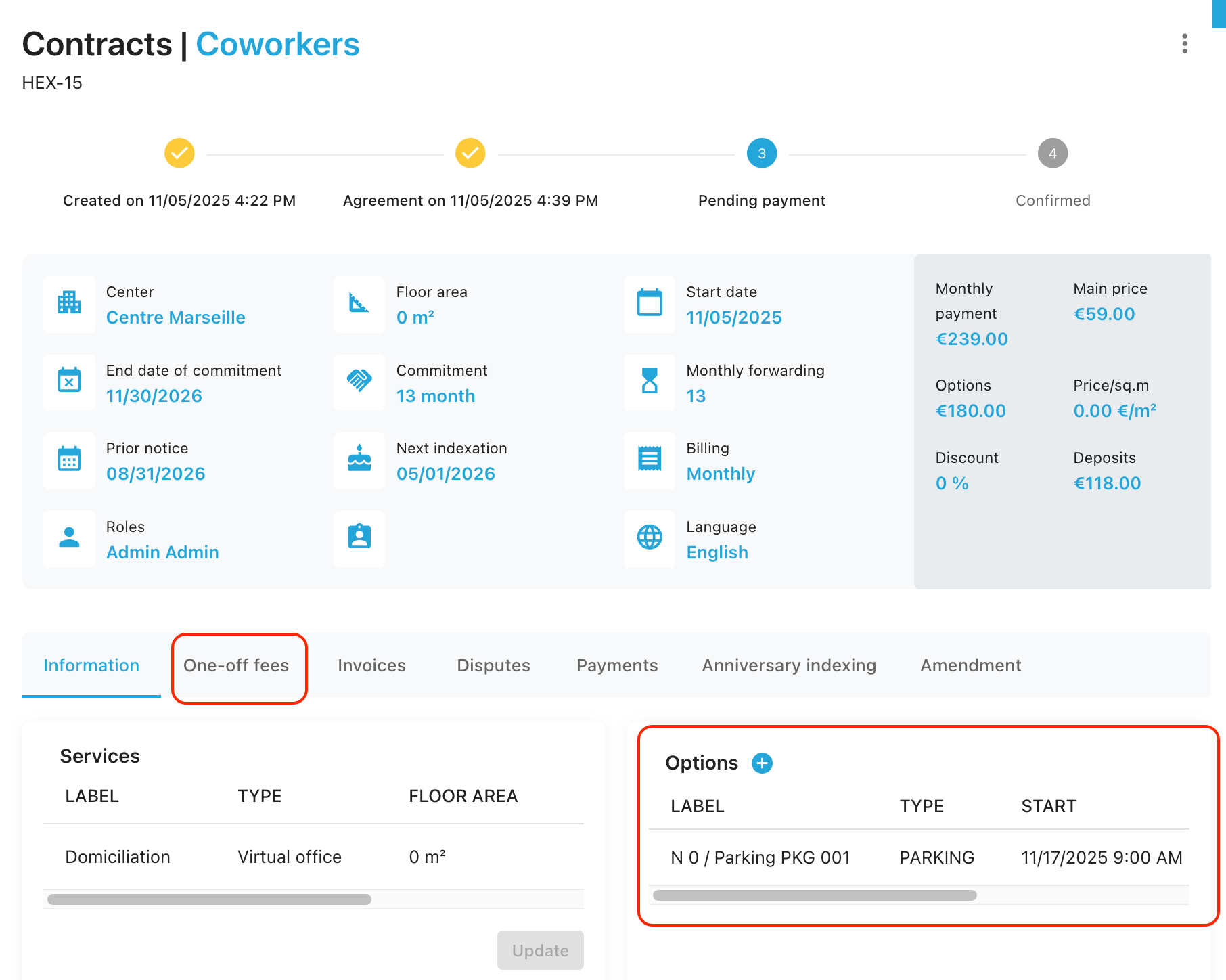This screenshot has width=1226, height=980.
Task: Go to the Amendment tab
Action: click(x=970, y=666)
